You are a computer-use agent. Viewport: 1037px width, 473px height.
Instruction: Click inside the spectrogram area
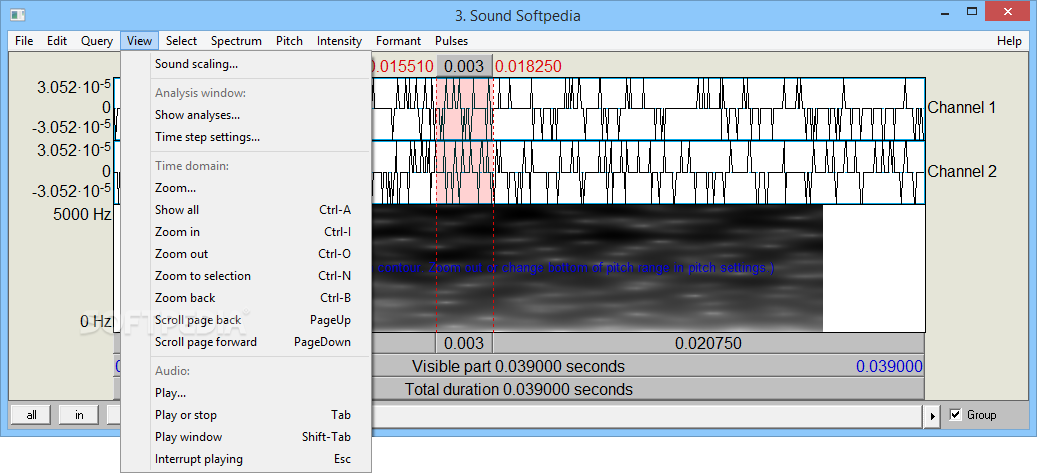[595, 268]
